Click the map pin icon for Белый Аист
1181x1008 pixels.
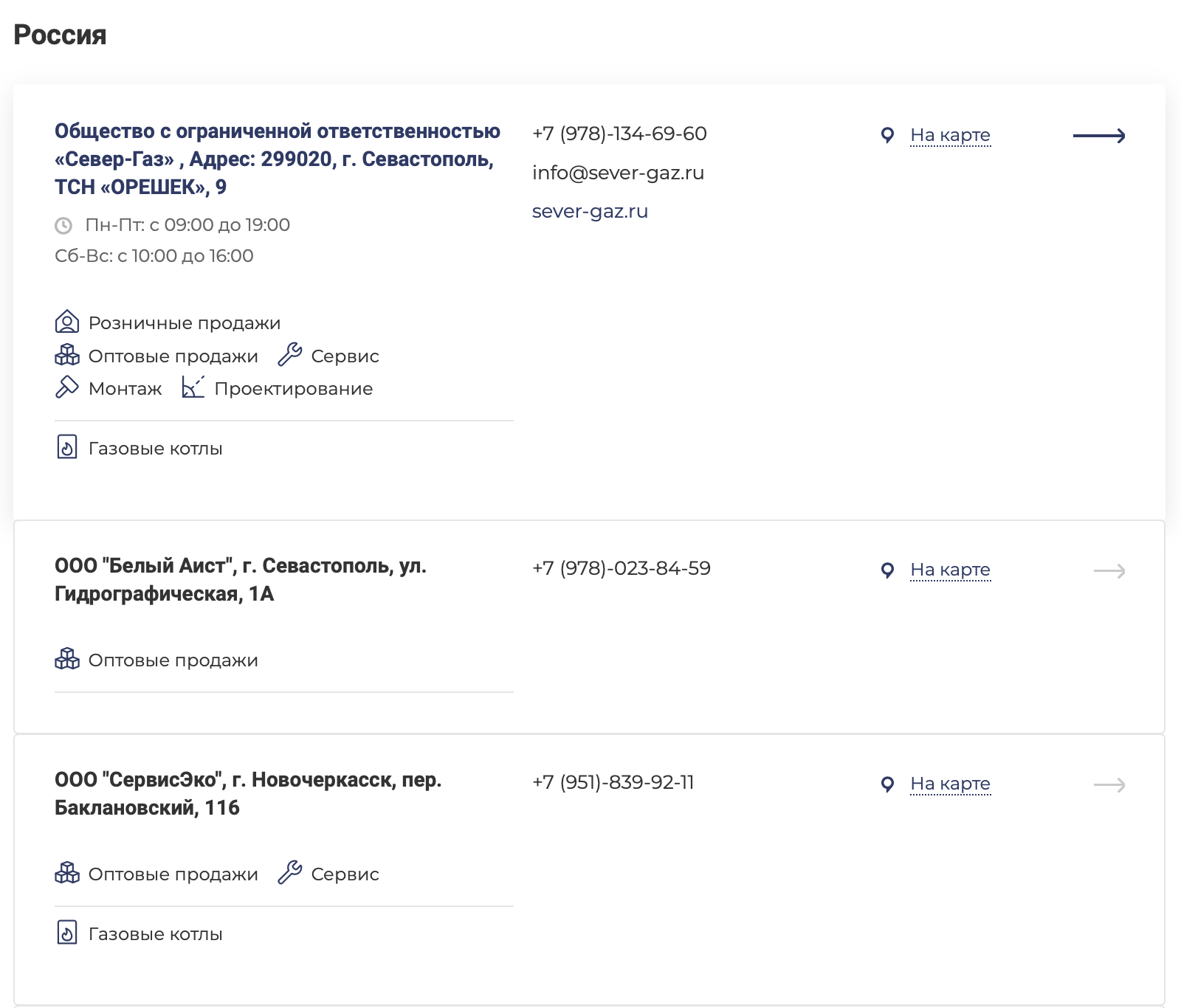click(x=888, y=570)
